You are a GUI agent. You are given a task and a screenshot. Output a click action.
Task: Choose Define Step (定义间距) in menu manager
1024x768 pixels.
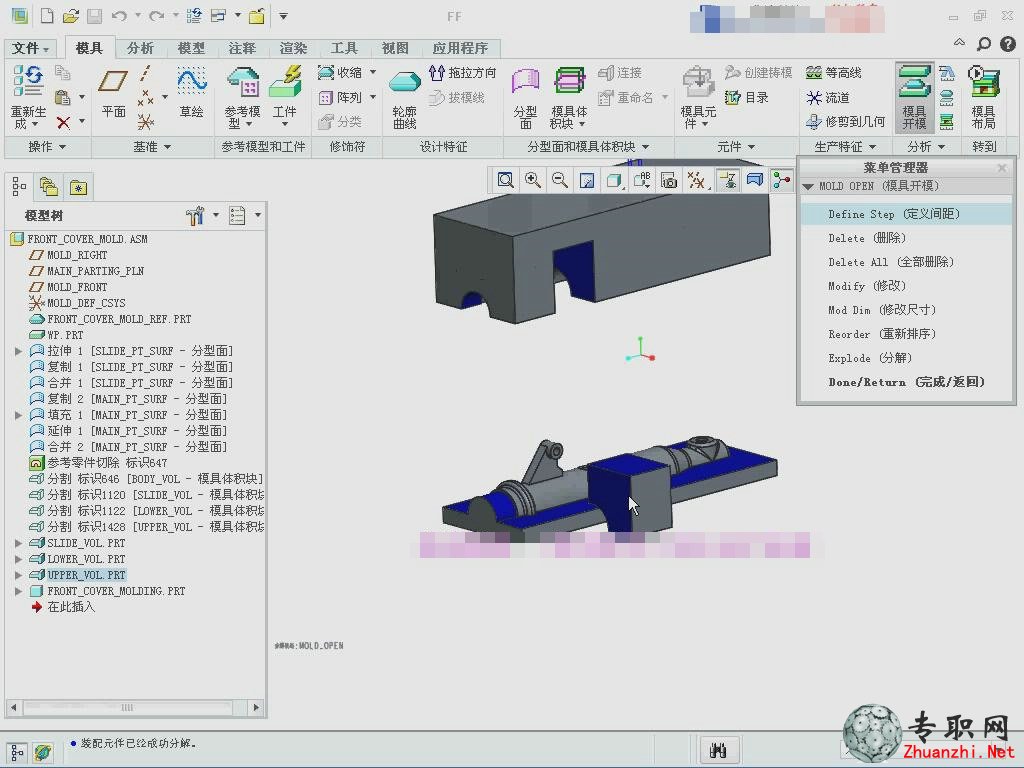tap(906, 214)
